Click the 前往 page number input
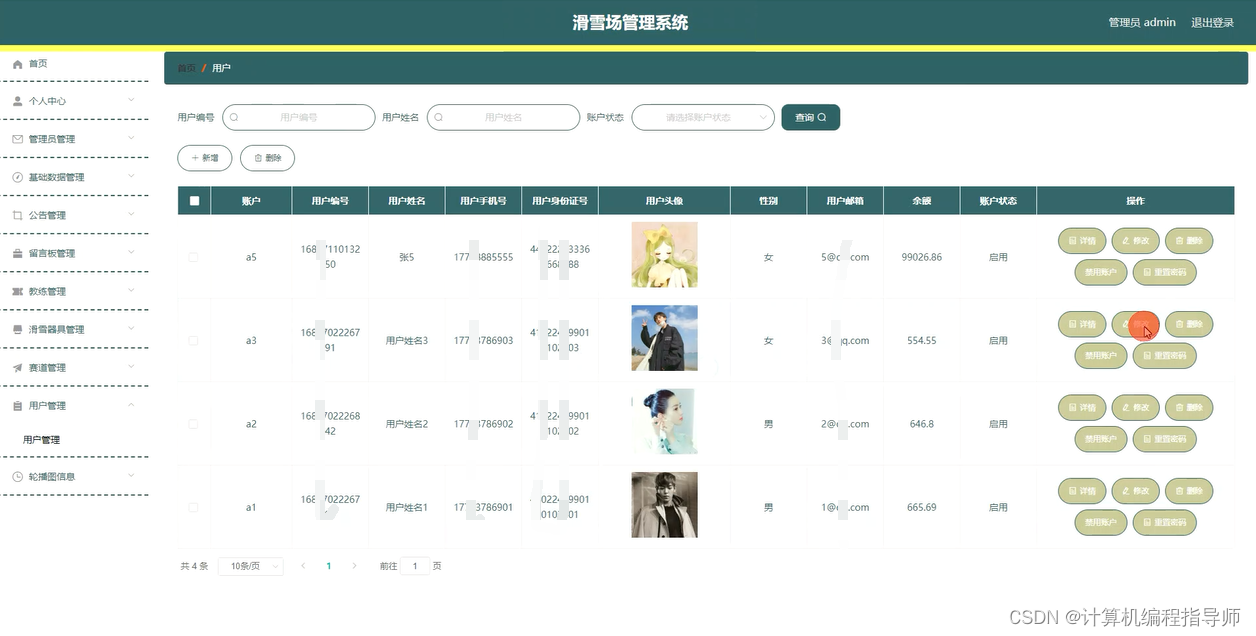Screen dimensions: 1256x636 click(415, 566)
